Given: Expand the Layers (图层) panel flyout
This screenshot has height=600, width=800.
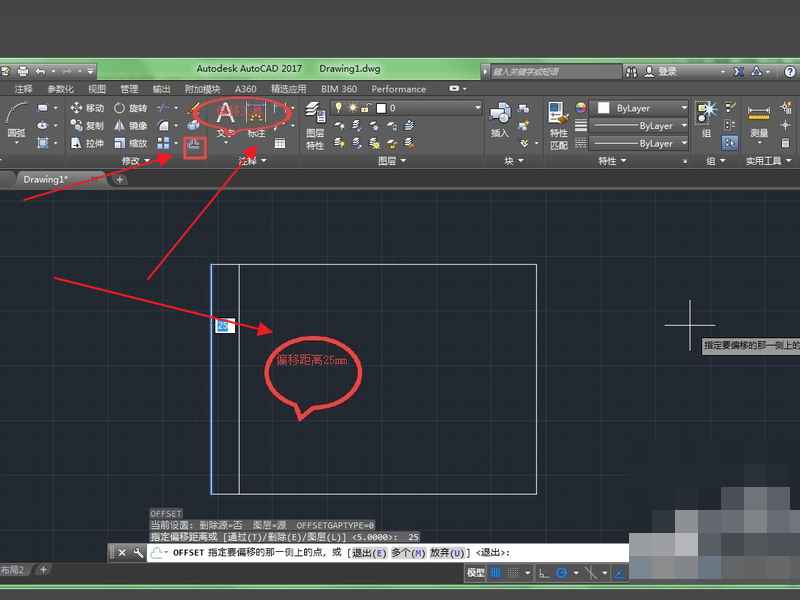Looking at the screenshot, I should click(392, 161).
